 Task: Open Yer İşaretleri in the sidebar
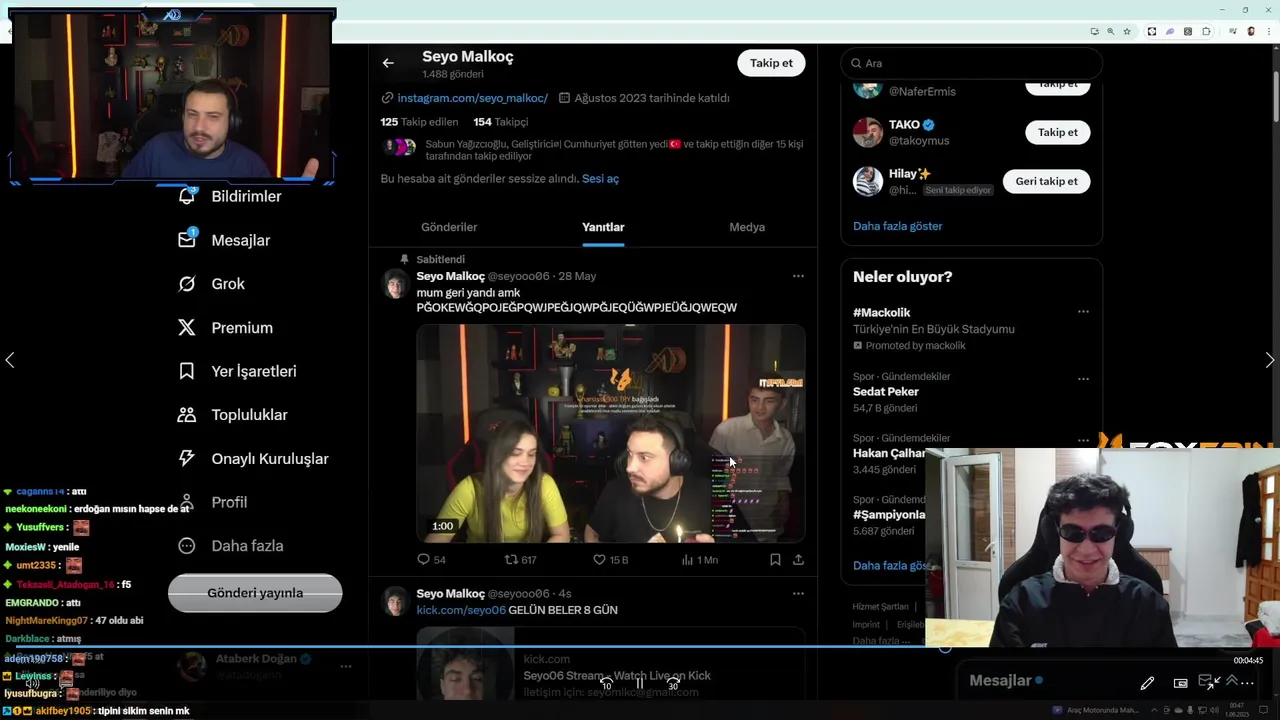pyautogui.click(x=238, y=371)
